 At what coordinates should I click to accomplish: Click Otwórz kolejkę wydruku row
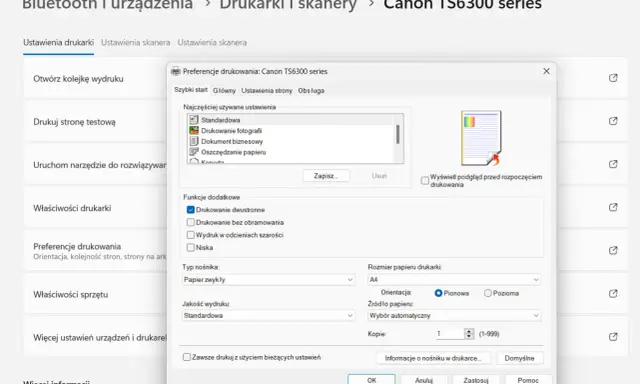coord(95,78)
